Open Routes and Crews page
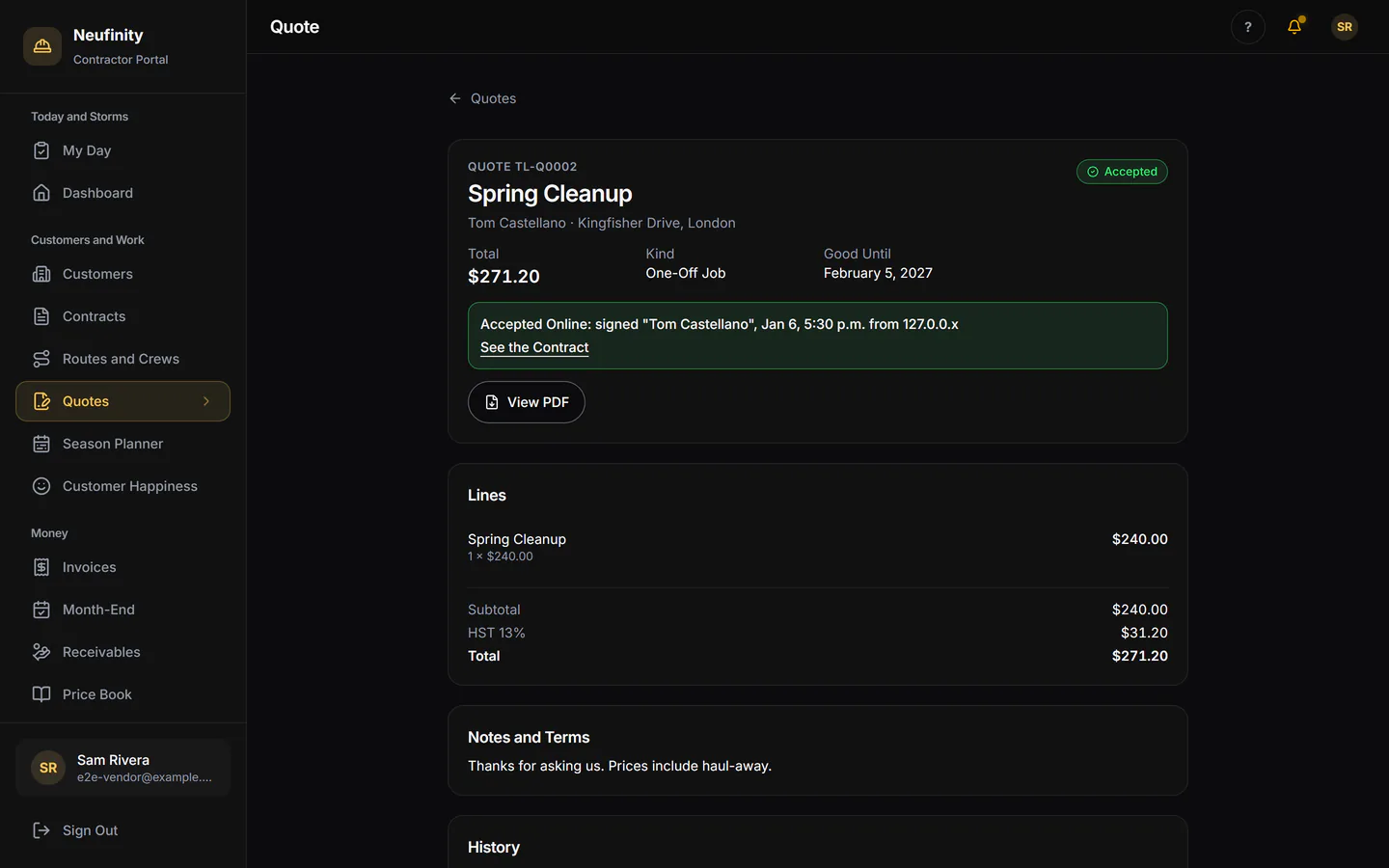The height and width of the screenshot is (868, 1389). click(x=123, y=359)
